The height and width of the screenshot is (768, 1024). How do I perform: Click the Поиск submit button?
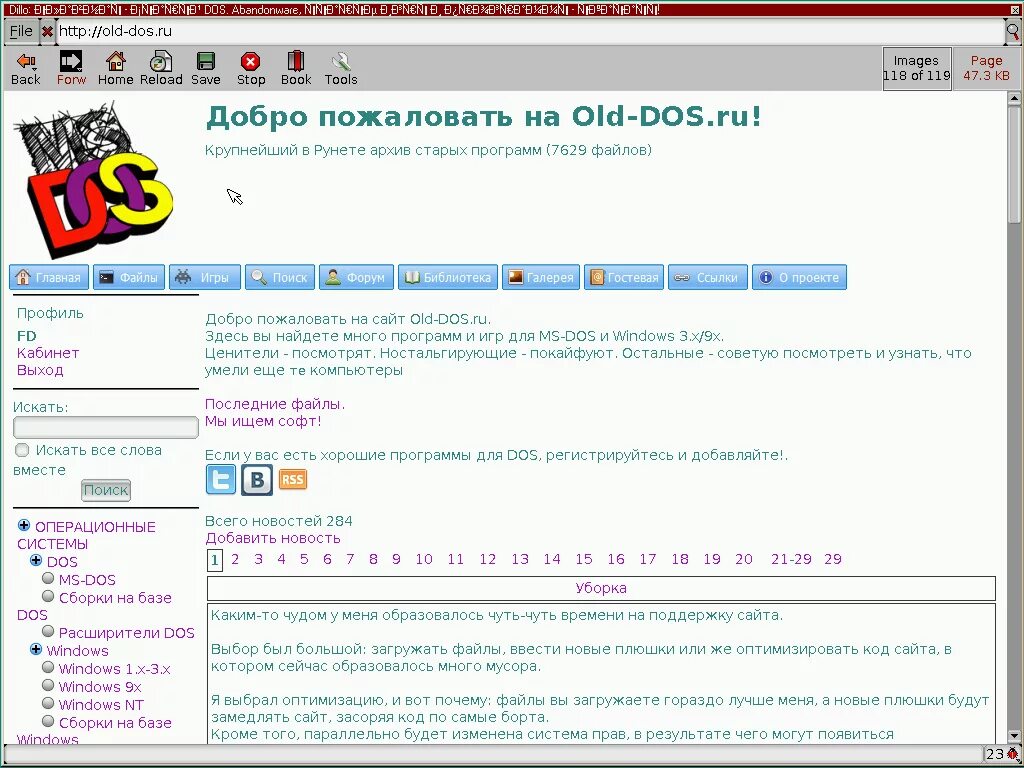coord(106,490)
